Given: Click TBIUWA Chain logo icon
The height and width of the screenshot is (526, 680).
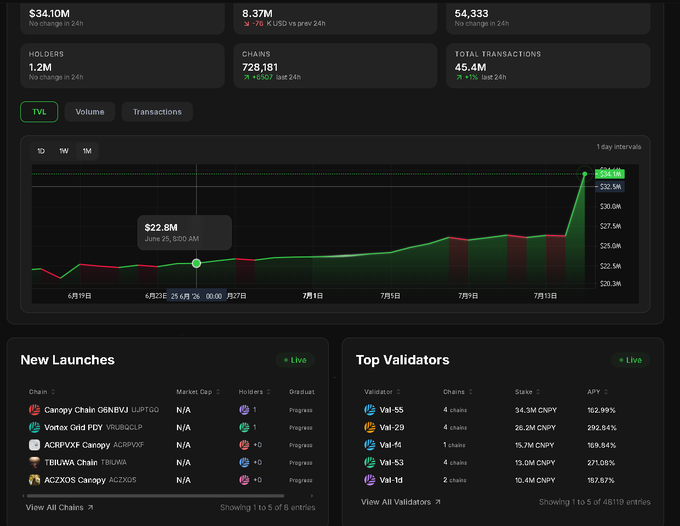Looking at the screenshot, I should 34,462.
